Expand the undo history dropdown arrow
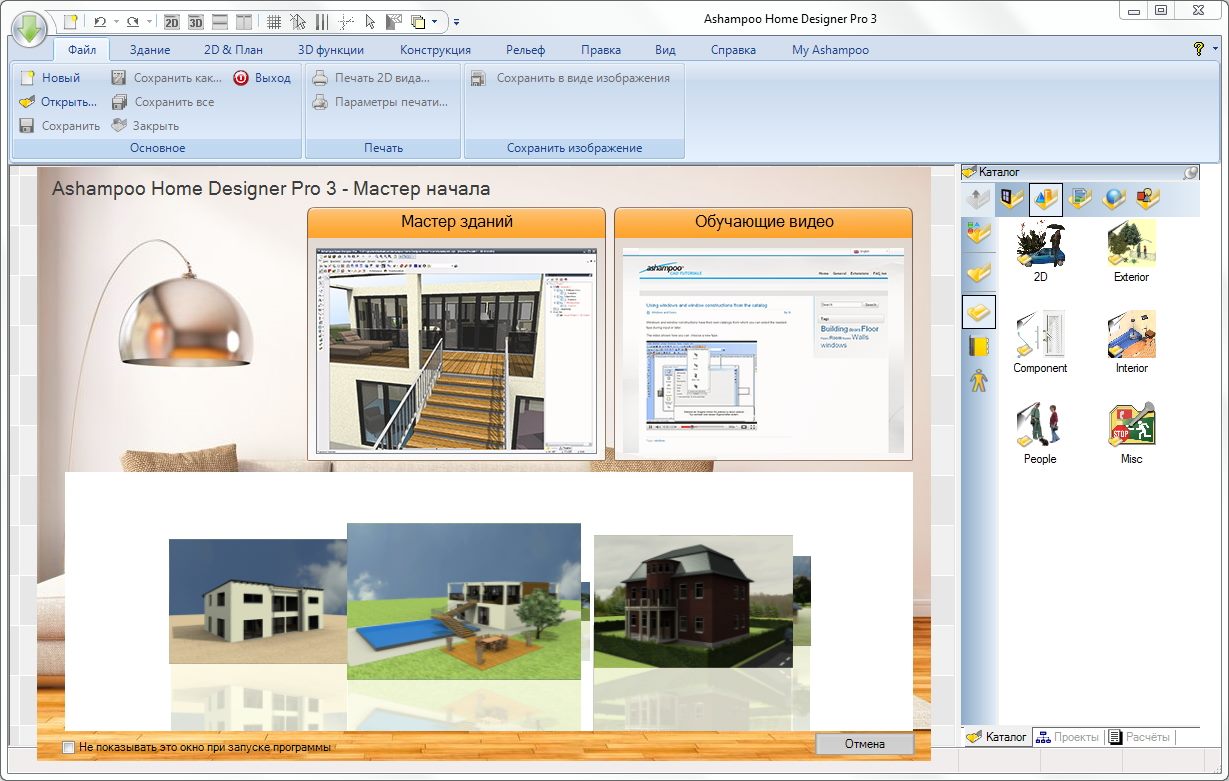Viewport: 1229px width, 781px height. [x=116, y=21]
